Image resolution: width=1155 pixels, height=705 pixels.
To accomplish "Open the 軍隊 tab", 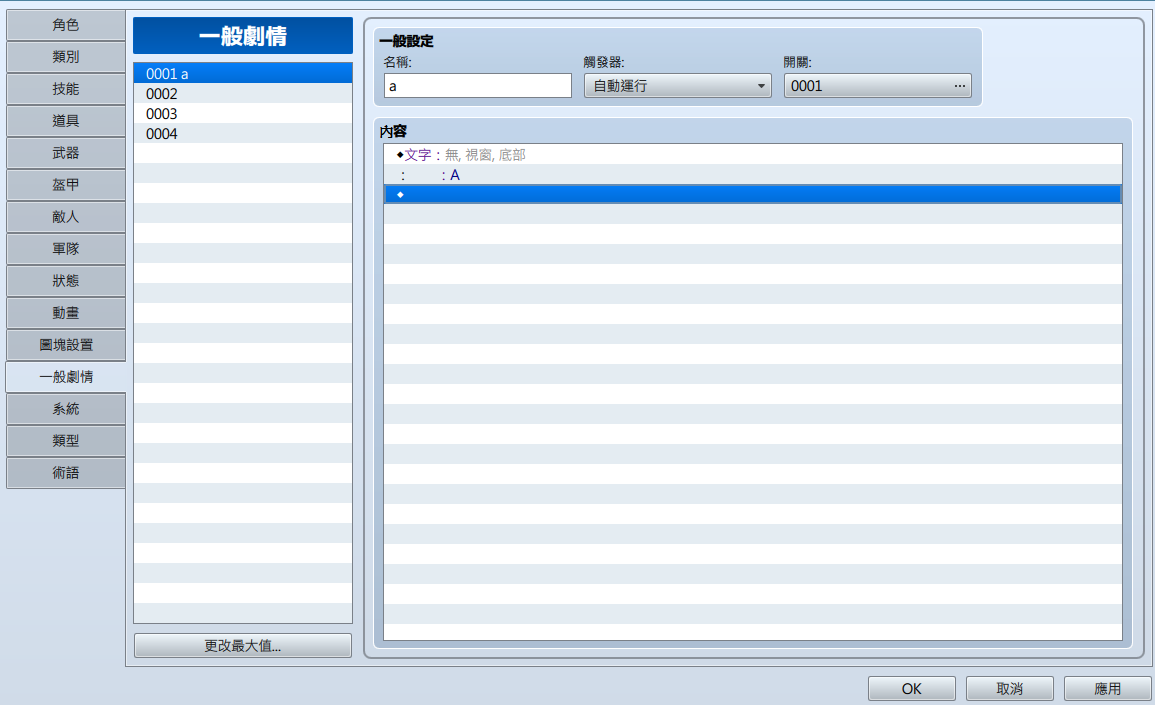I will [66, 249].
